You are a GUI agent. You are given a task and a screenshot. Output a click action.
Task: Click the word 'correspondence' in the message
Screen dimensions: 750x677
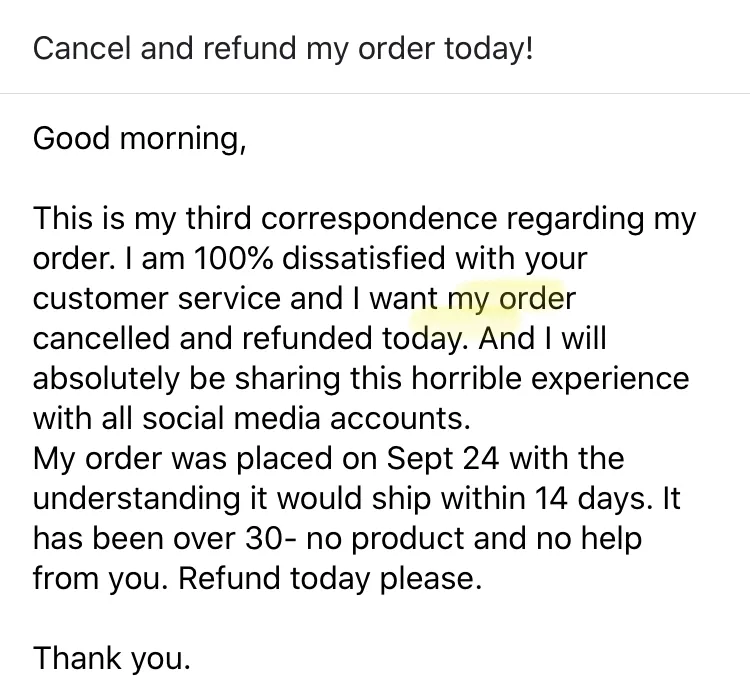[x=379, y=219]
